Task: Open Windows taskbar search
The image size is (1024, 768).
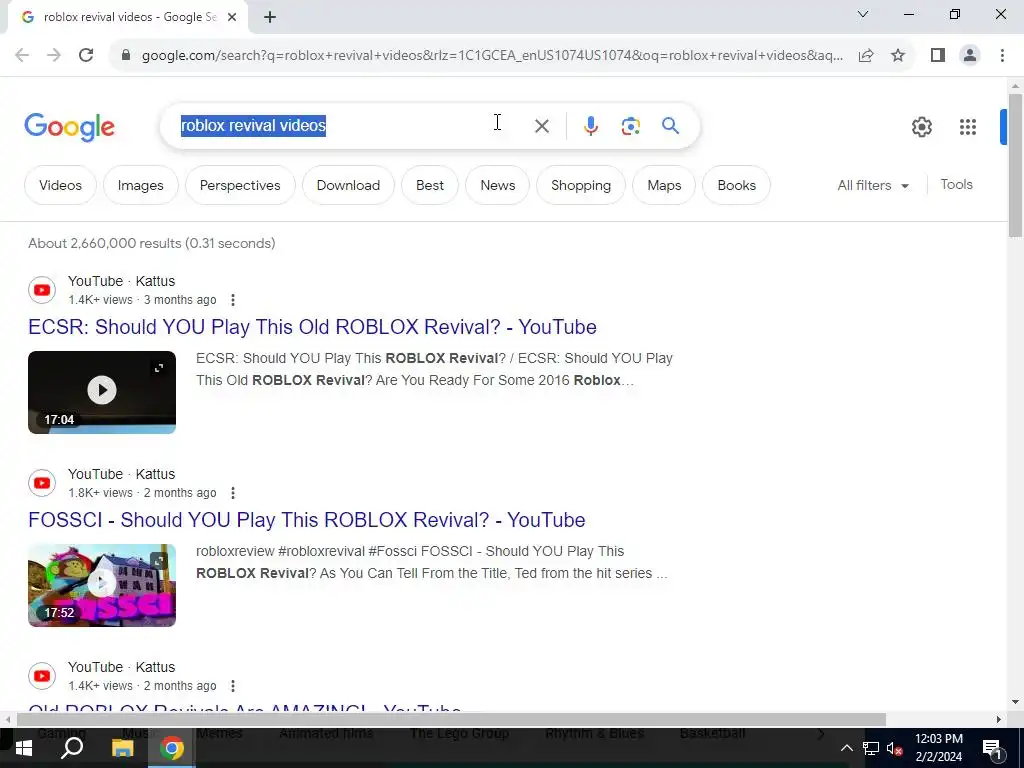Action: [x=72, y=748]
